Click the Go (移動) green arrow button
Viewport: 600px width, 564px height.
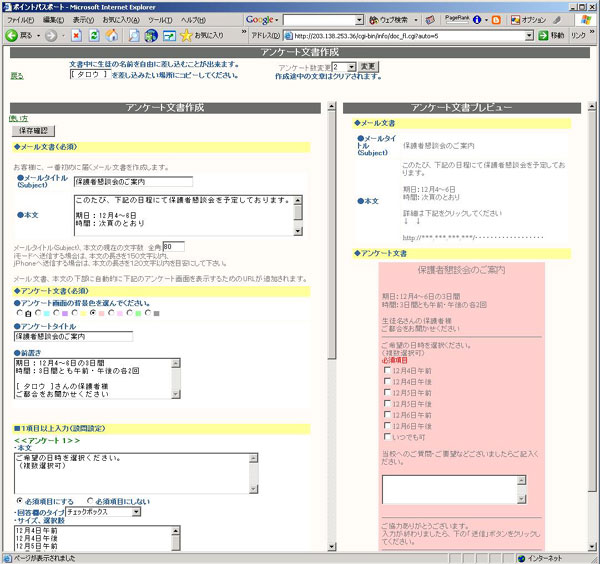(x=543, y=35)
